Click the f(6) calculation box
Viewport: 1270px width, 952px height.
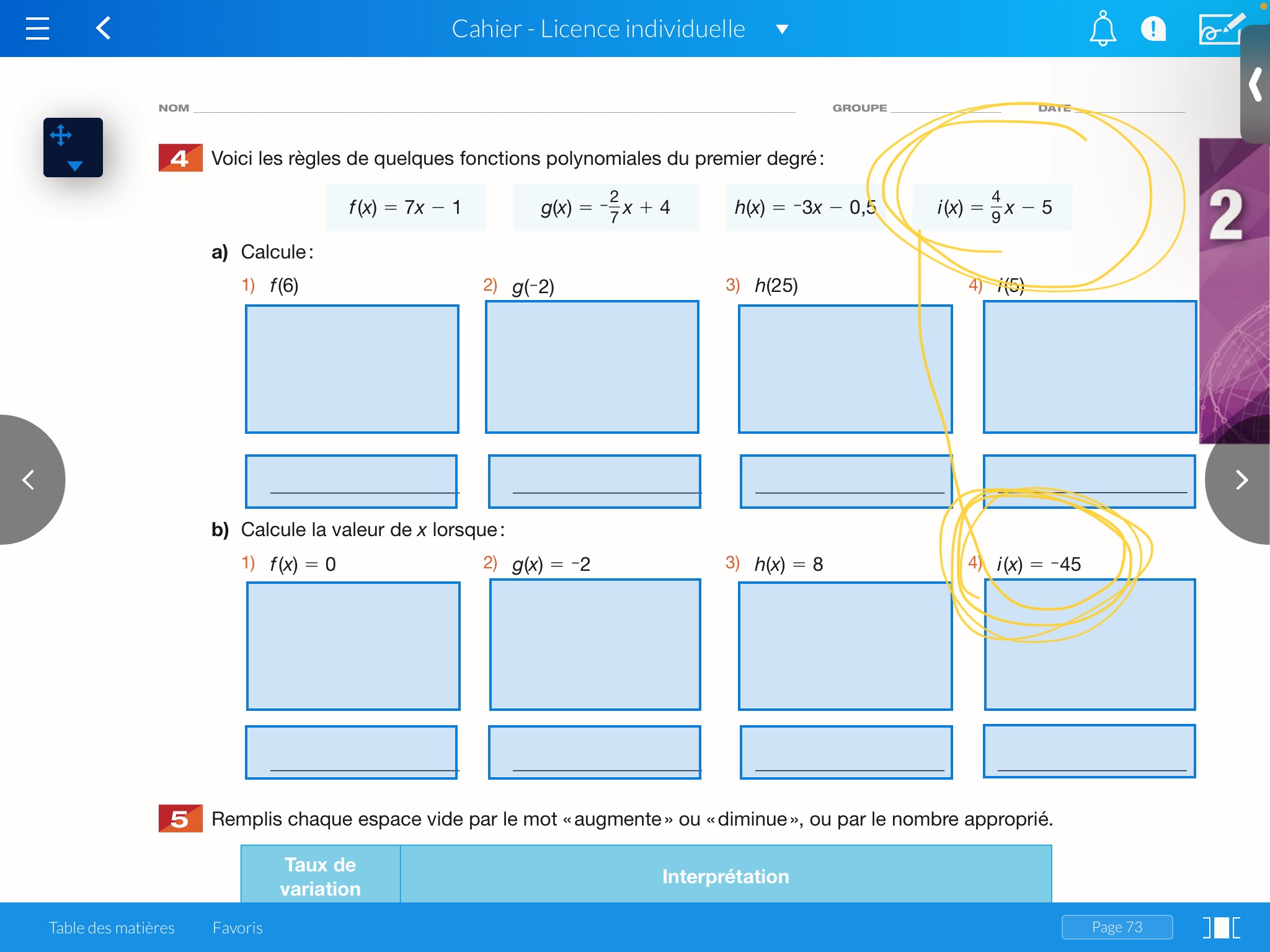352,369
